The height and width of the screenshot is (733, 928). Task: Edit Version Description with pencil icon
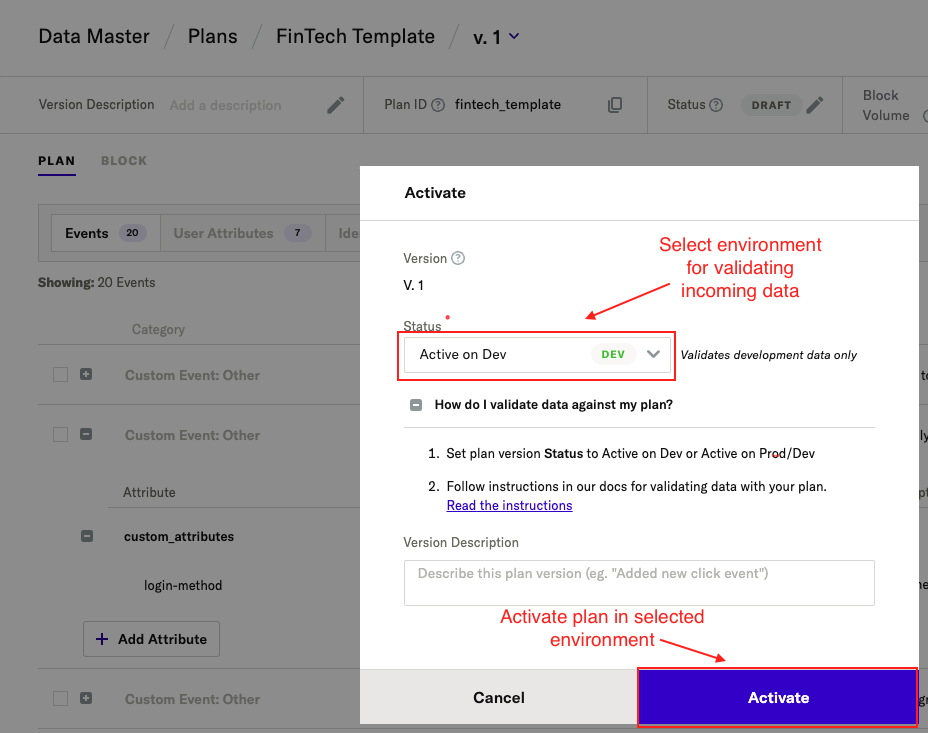(x=336, y=105)
